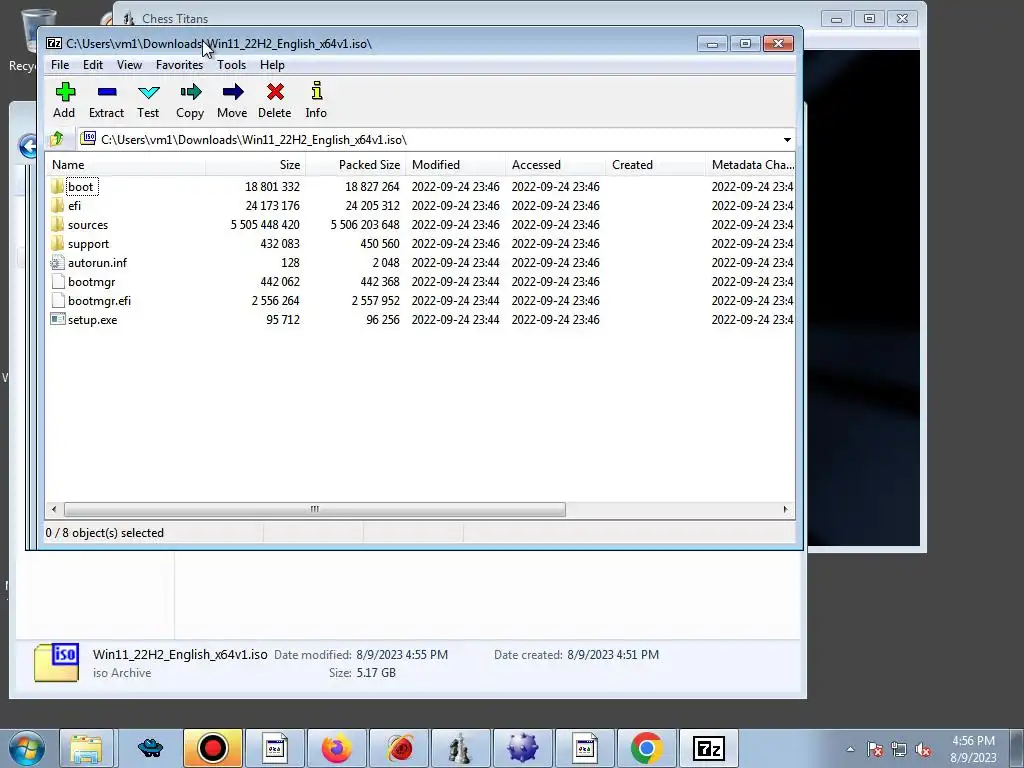Sort by Created column header
The width and height of the screenshot is (1024, 768).
coord(655,165)
